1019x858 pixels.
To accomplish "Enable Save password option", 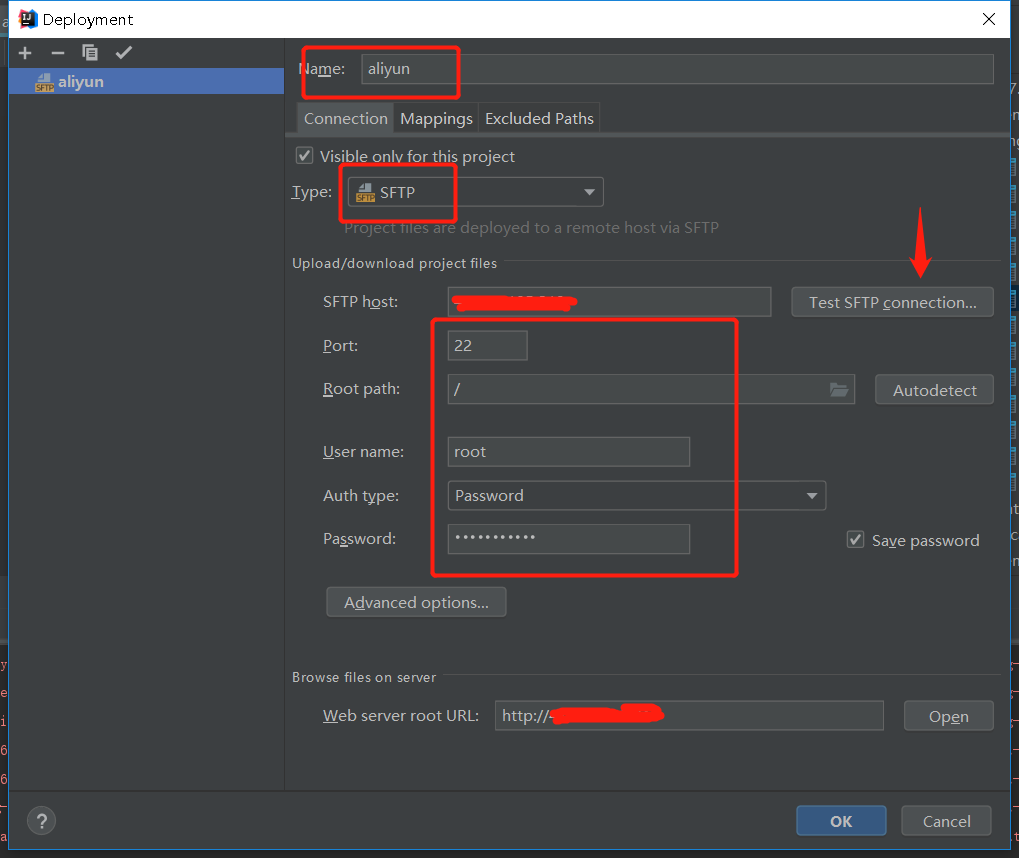I will click(855, 539).
